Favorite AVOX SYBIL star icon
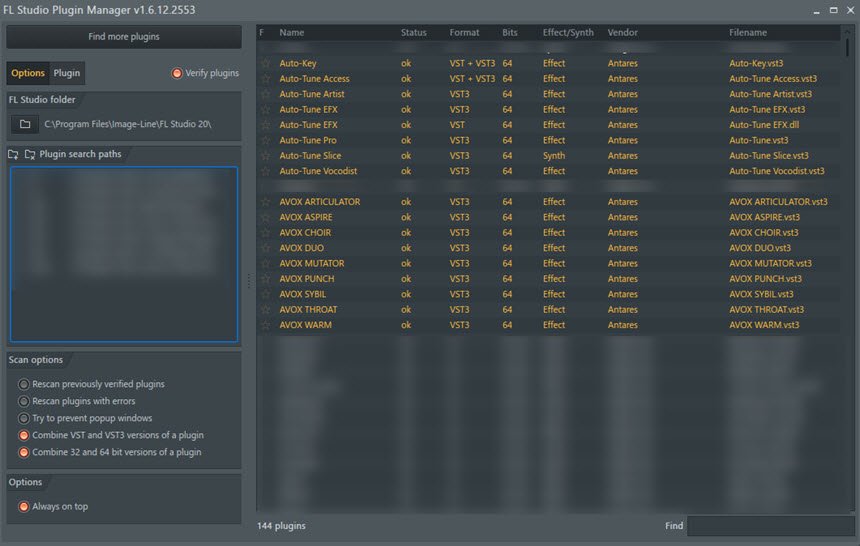 coord(266,294)
